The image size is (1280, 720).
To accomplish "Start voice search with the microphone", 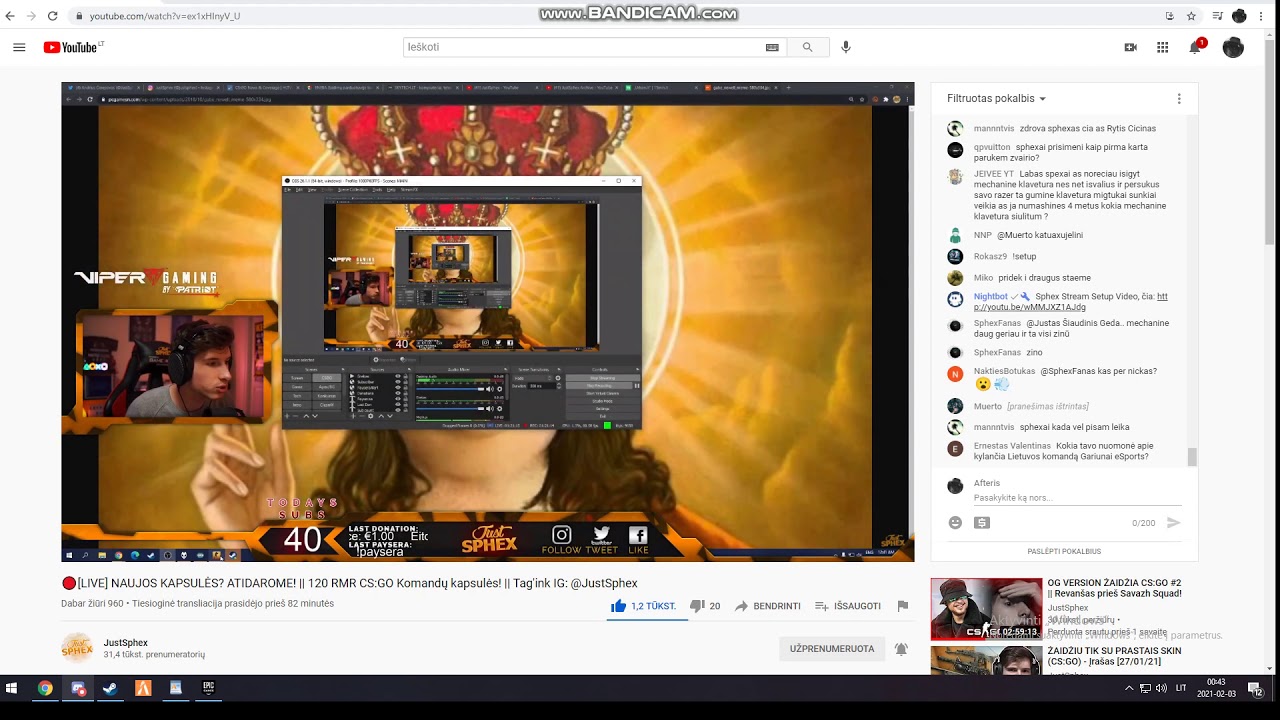I will pos(846,47).
